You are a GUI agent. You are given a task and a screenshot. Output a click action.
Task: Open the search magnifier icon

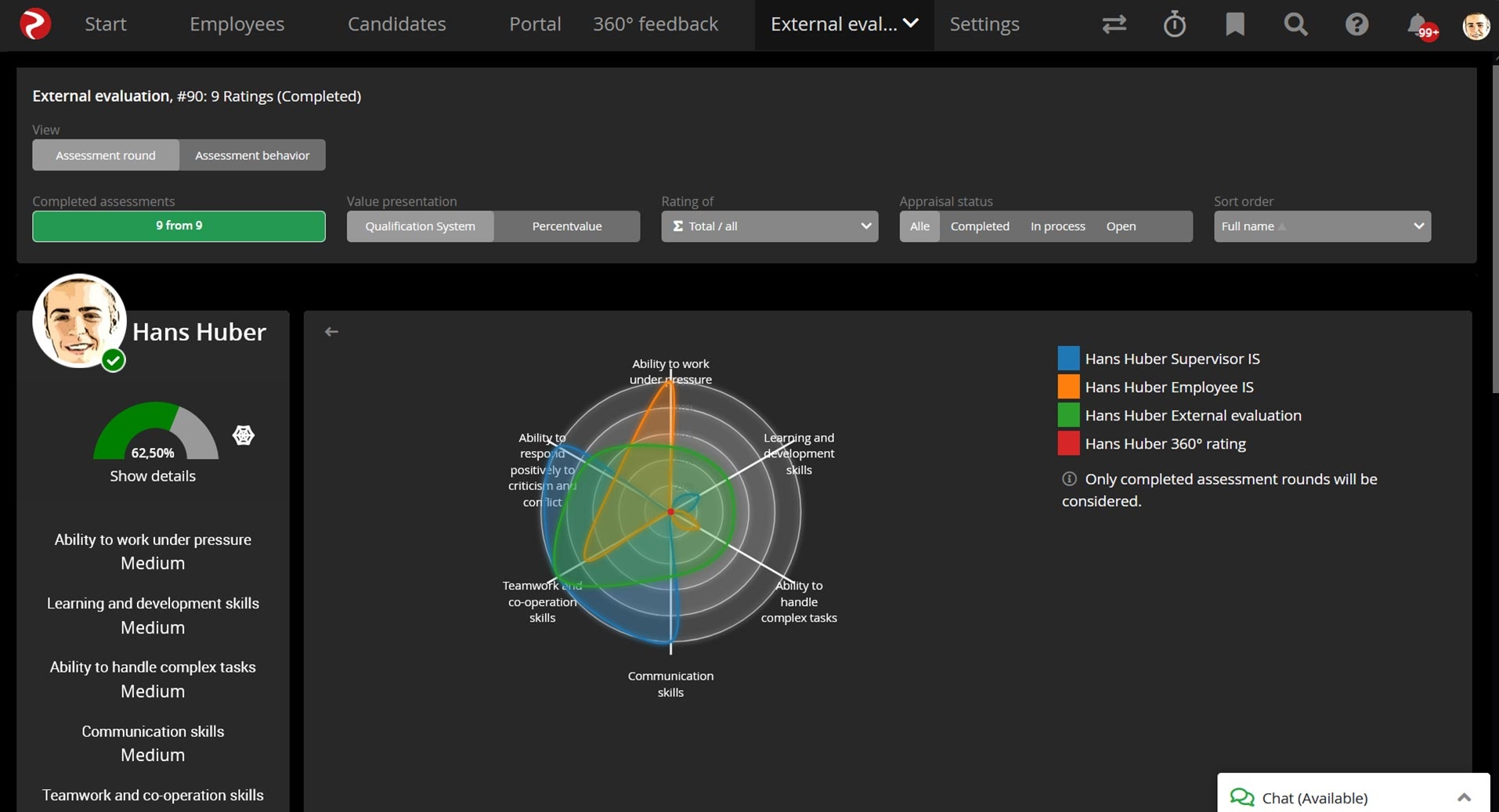pyautogui.click(x=1295, y=24)
